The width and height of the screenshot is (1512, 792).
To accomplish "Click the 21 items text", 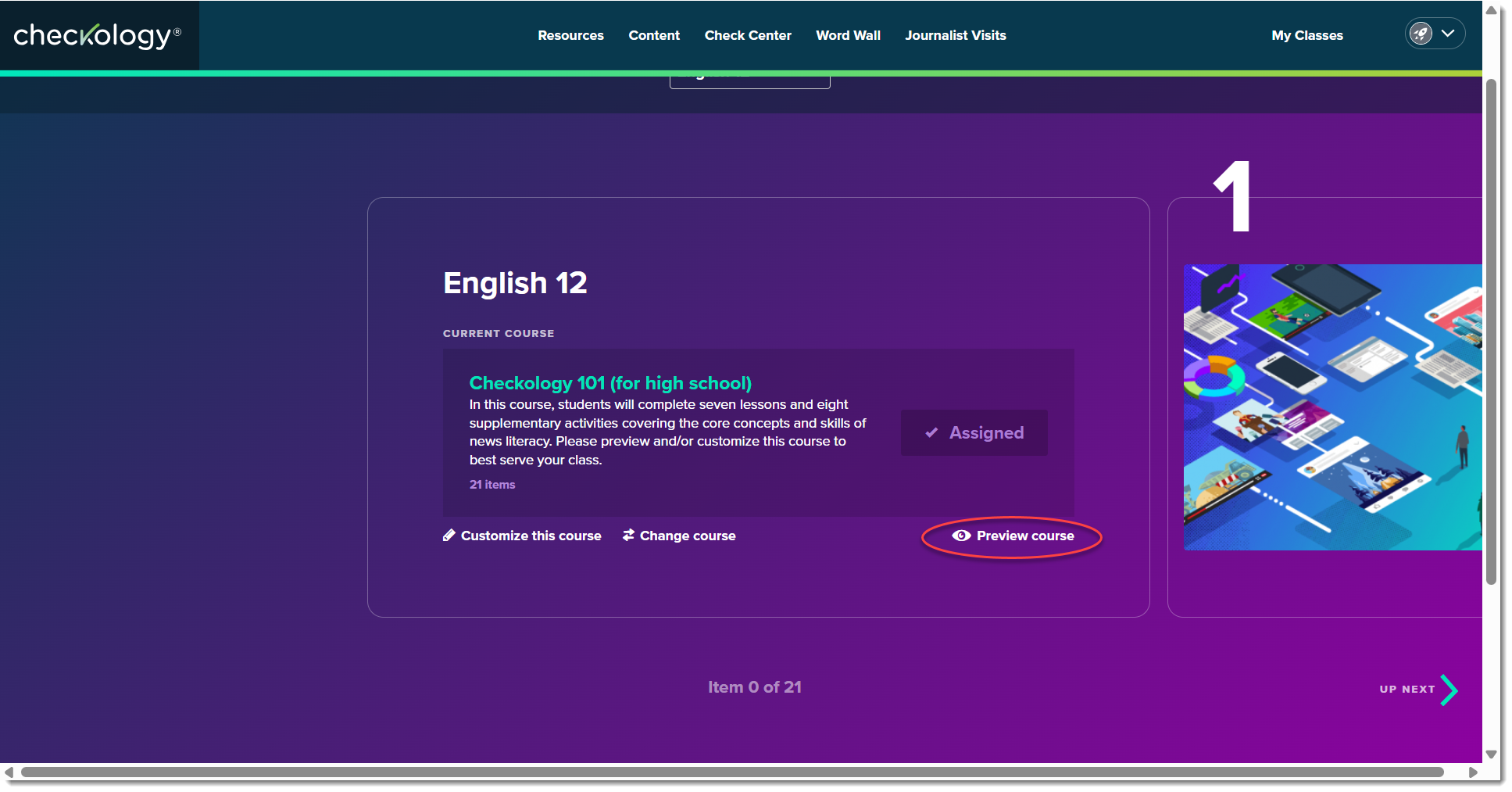I will pos(492,485).
